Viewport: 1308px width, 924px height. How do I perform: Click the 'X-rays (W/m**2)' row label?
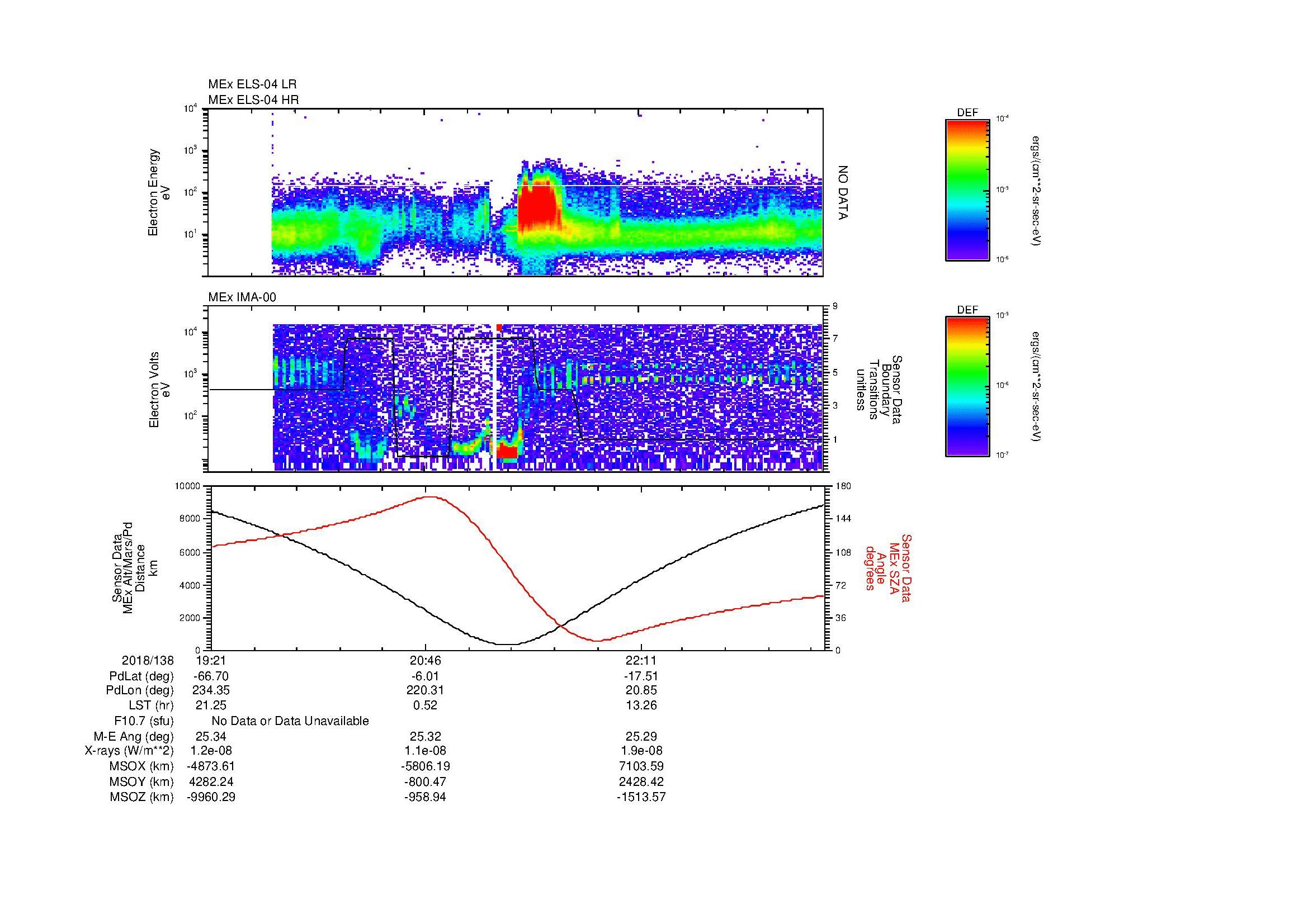click(129, 751)
